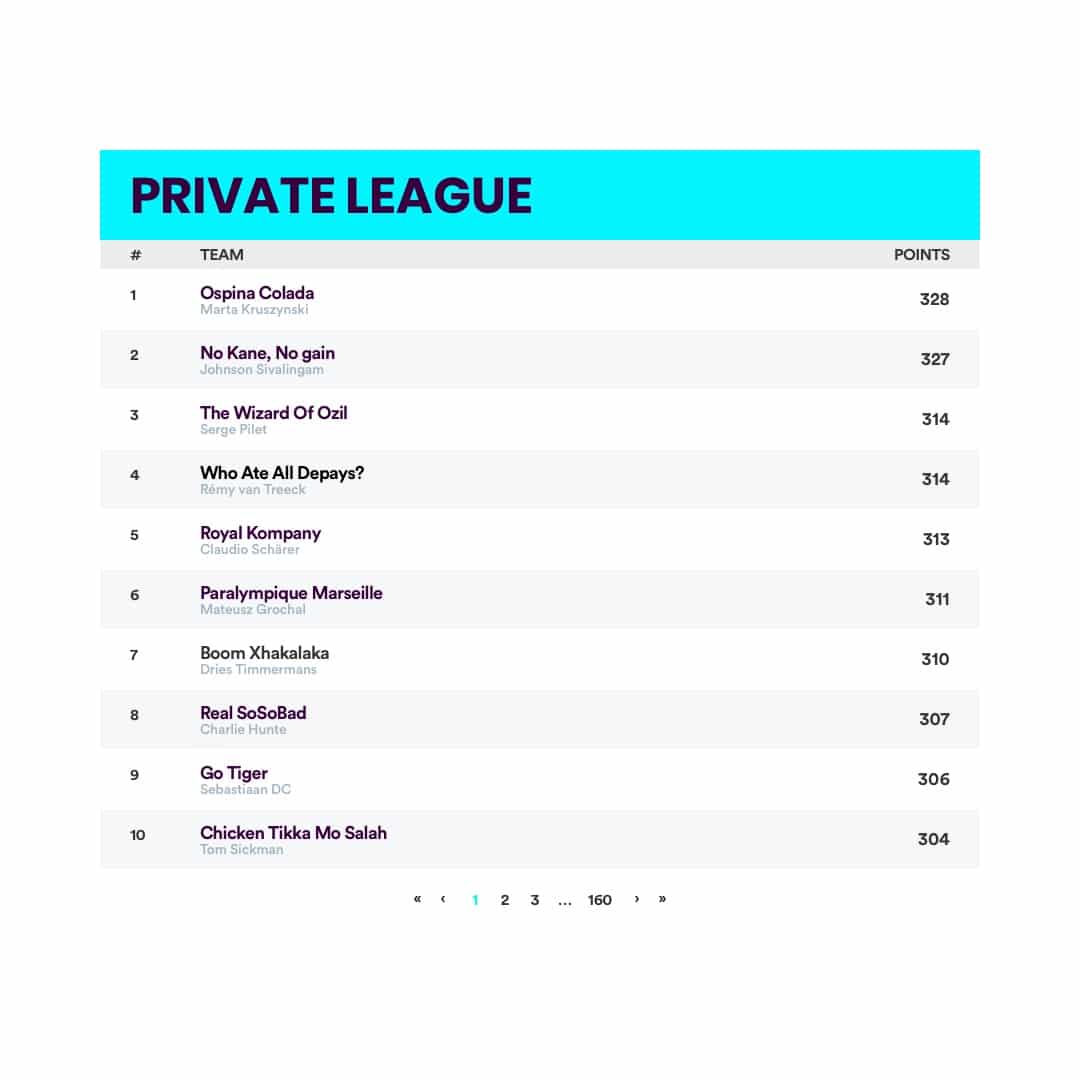1080x1080 pixels.
Task: Open the Royal Kompany team
Action: tap(260, 533)
